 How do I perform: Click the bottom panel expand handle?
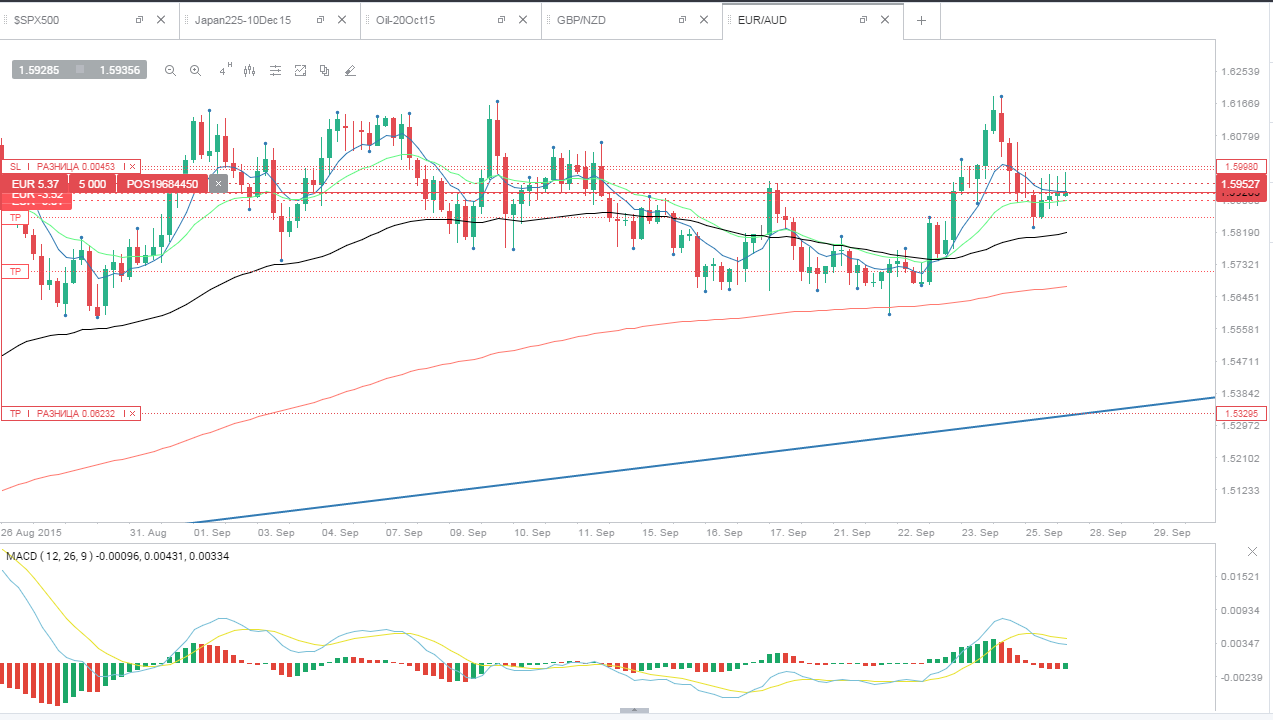coord(634,711)
